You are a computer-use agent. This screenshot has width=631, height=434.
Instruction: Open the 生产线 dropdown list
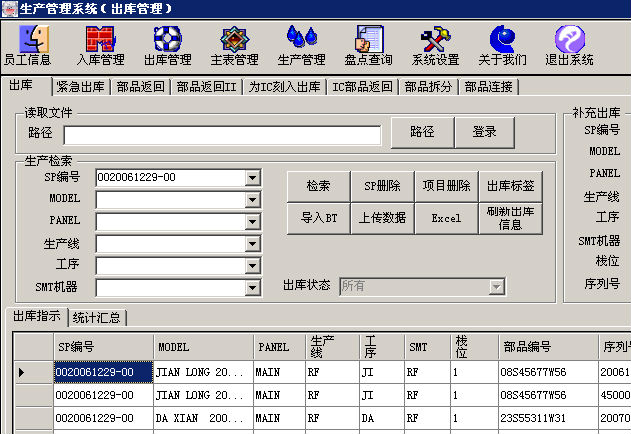point(252,244)
